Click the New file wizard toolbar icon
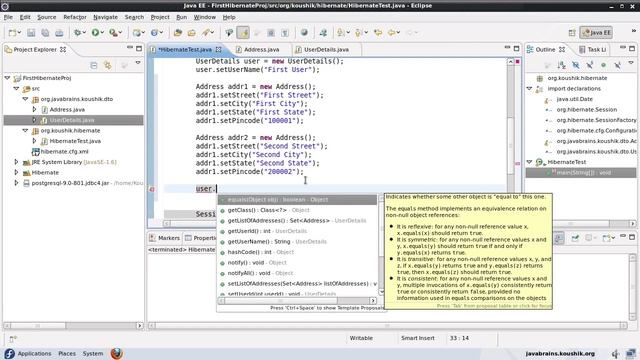This screenshot has width=640, height=360. click(13, 33)
